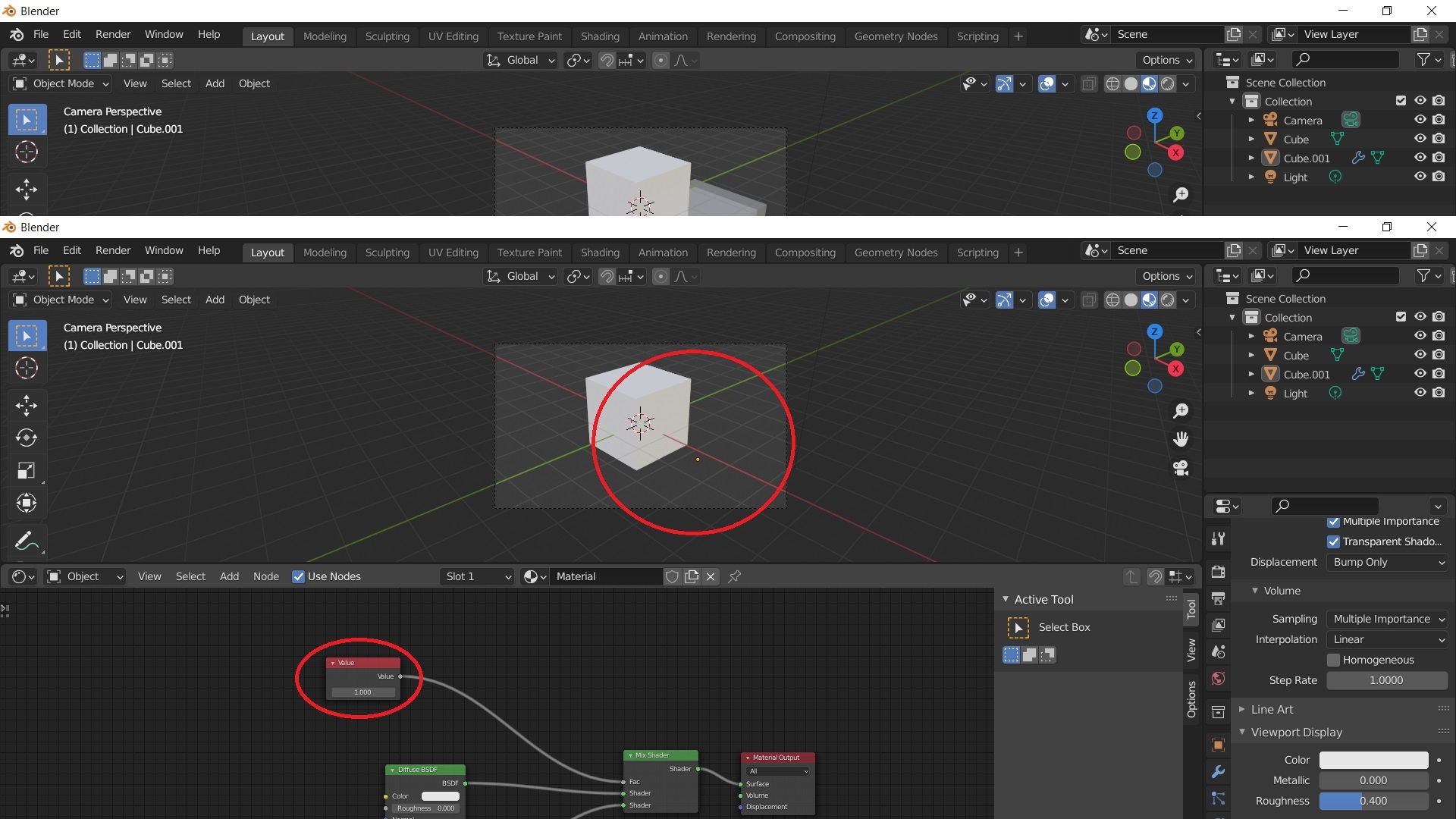Pin the node editor material
The height and width of the screenshot is (819, 1456).
click(734, 576)
